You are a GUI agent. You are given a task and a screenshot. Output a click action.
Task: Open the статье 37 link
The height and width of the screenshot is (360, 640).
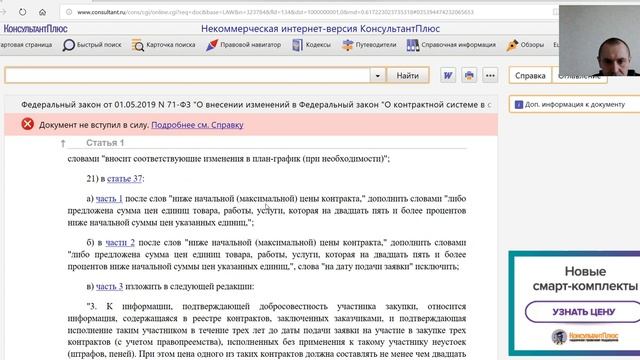124,179
